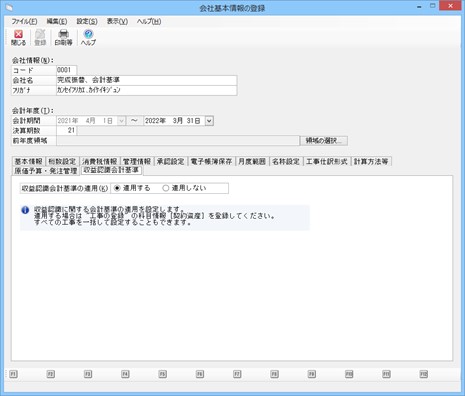Click the F12 function key button
The width and height of the screenshot is (465, 396).
(423, 374)
